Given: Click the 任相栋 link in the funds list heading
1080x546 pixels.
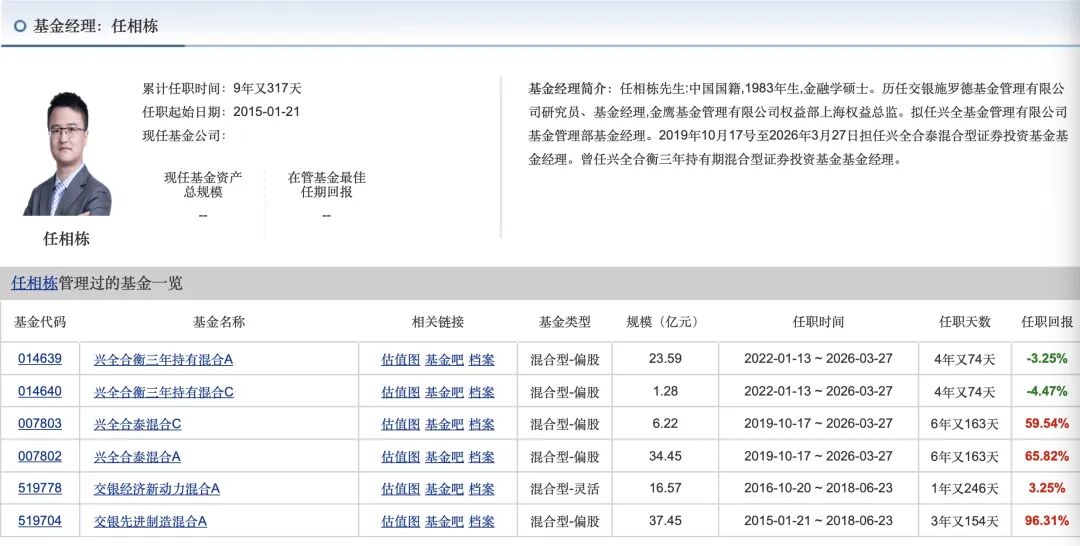Looking at the screenshot, I should tap(34, 283).
